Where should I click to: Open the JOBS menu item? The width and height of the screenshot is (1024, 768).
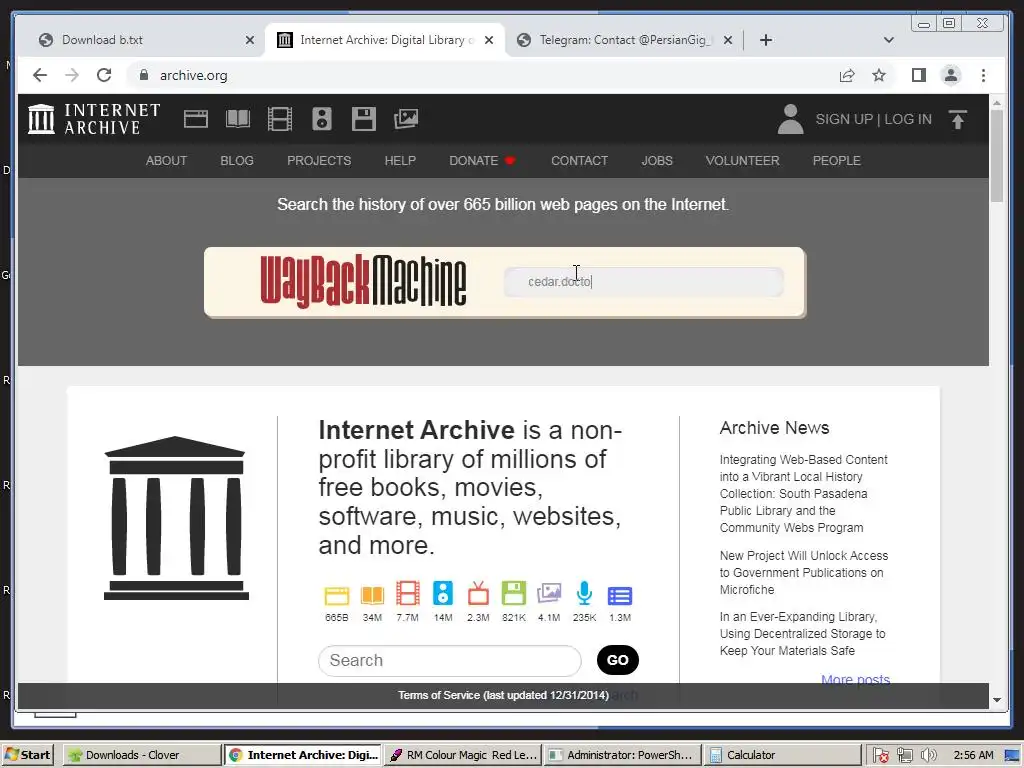[656, 161]
